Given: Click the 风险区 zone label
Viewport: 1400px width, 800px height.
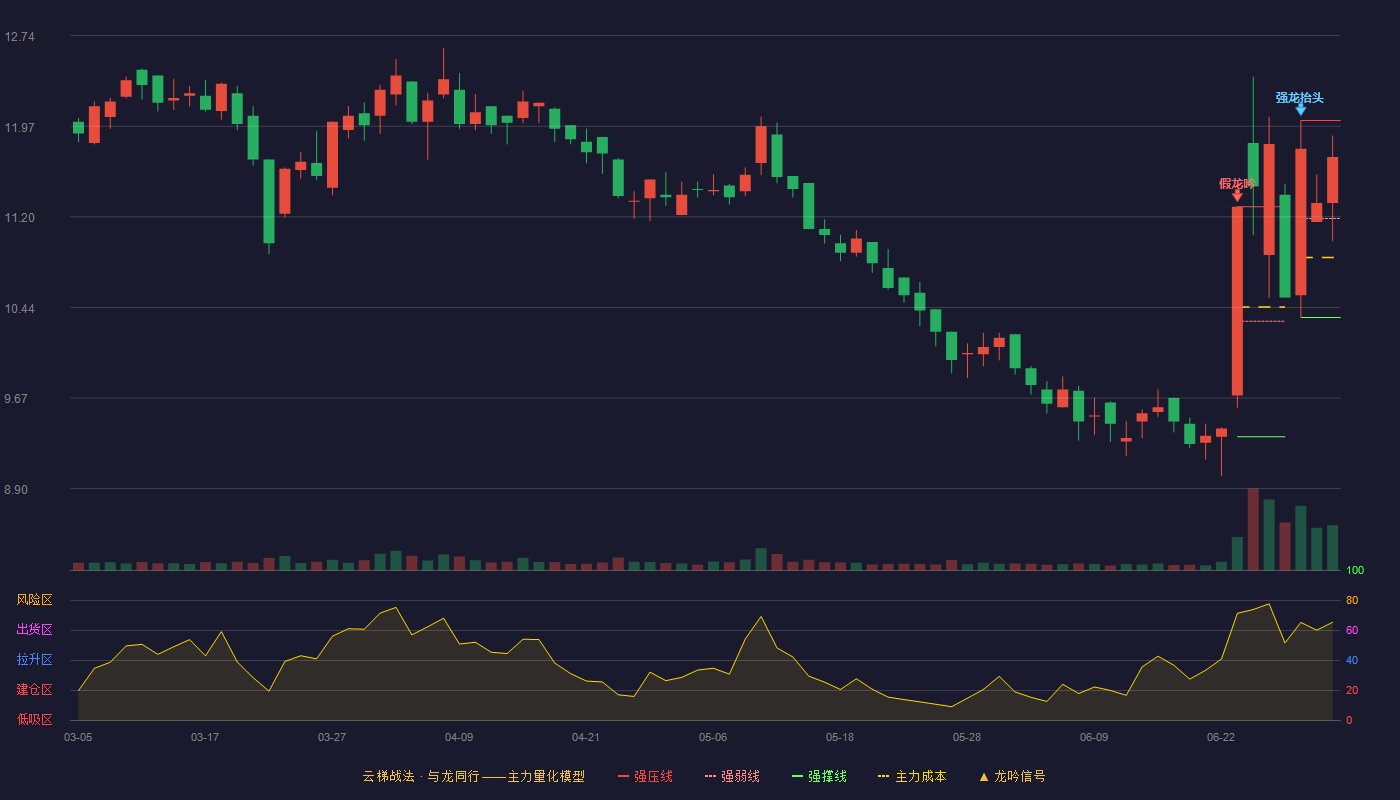Looking at the screenshot, I should click(x=34, y=600).
